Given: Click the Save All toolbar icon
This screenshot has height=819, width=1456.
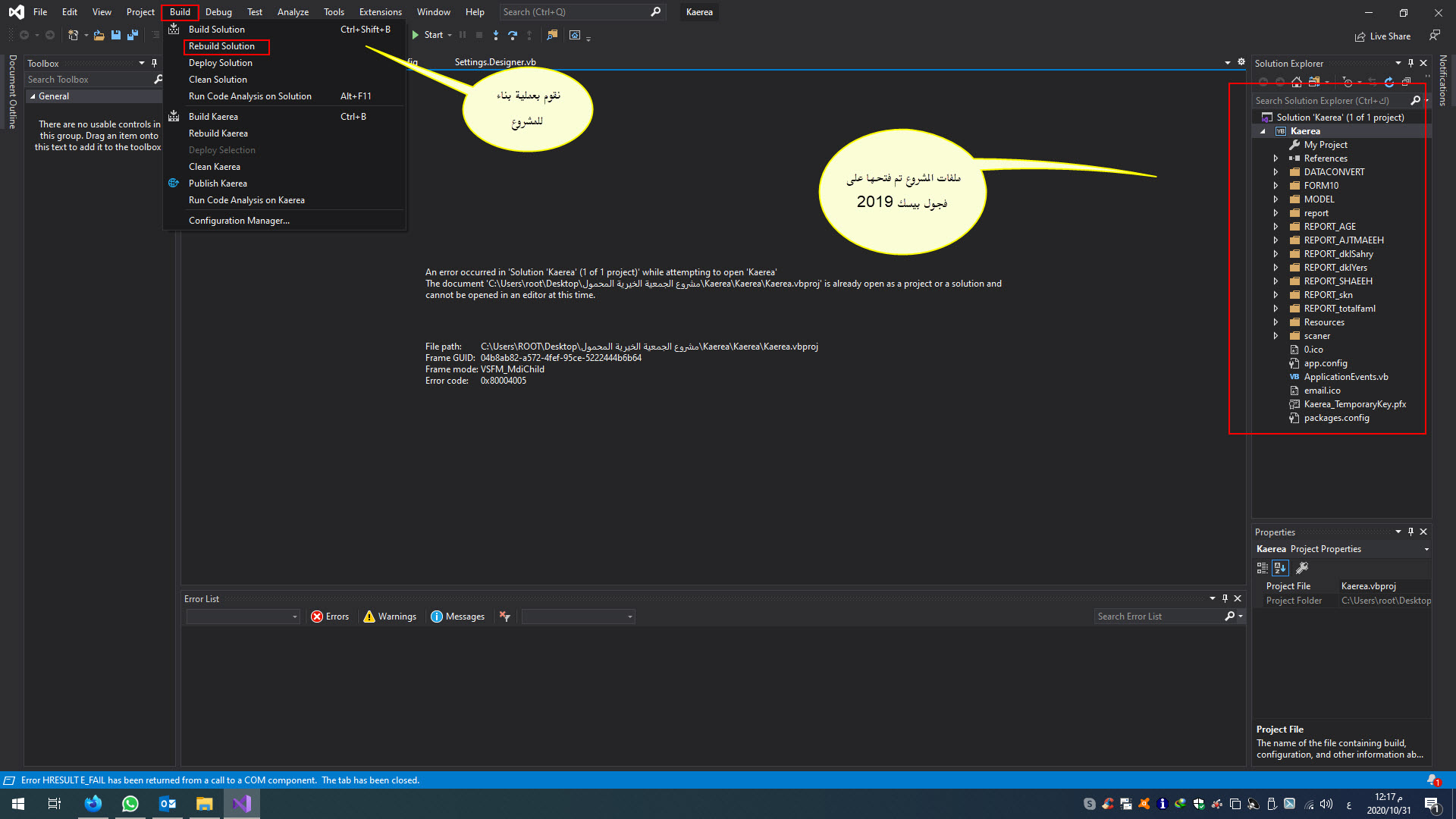Looking at the screenshot, I should (x=133, y=35).
